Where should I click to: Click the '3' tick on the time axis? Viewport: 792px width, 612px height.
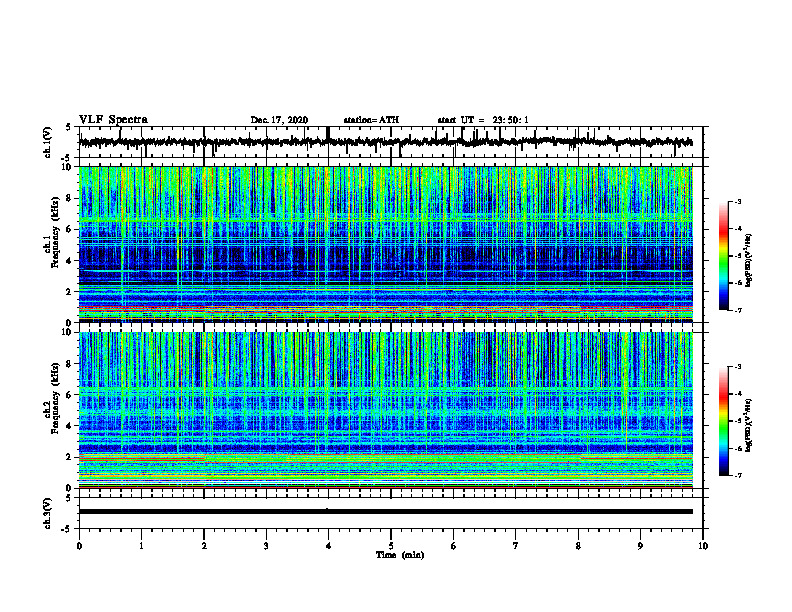tap(266, 546)
